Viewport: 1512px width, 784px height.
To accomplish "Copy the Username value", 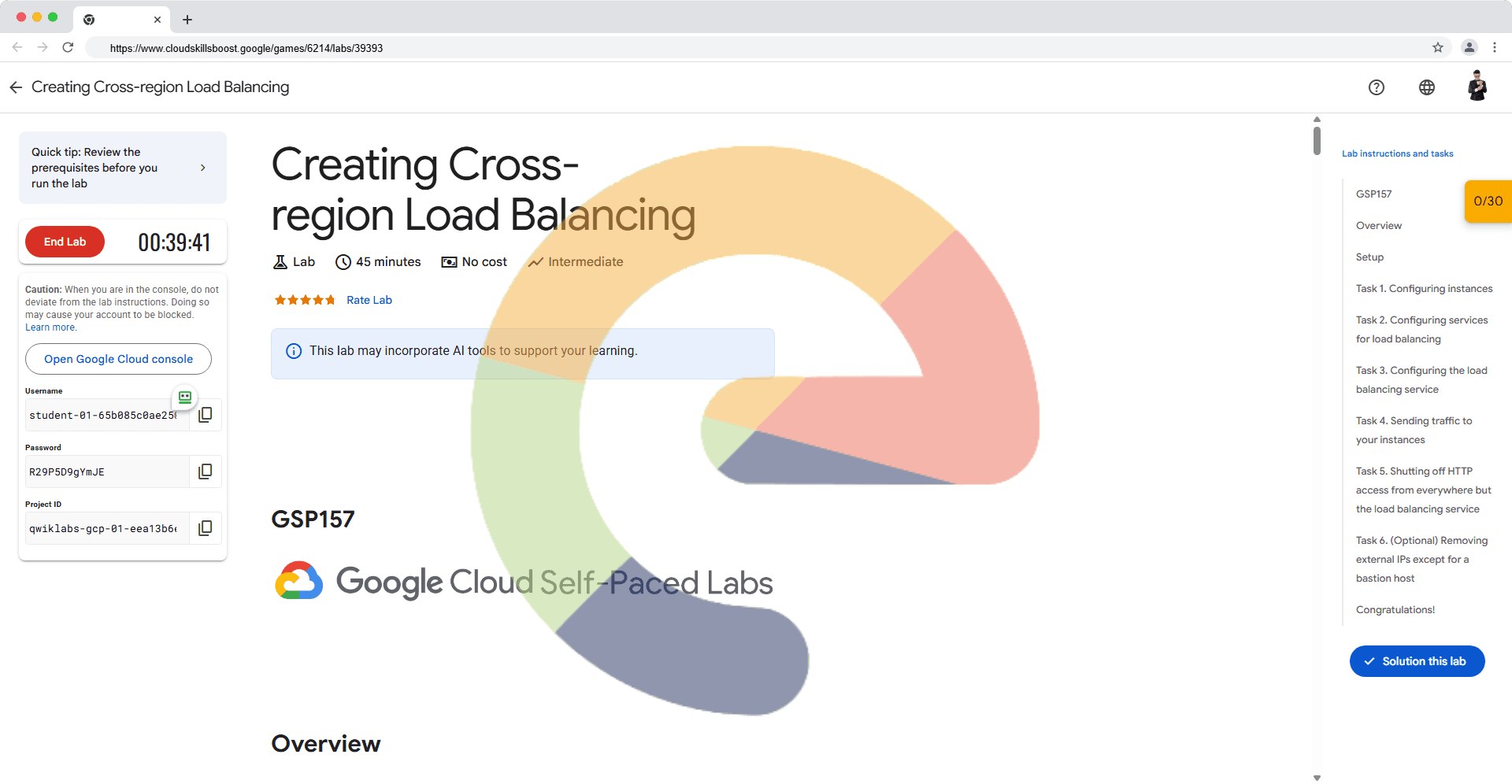I will tap(205, 415).
